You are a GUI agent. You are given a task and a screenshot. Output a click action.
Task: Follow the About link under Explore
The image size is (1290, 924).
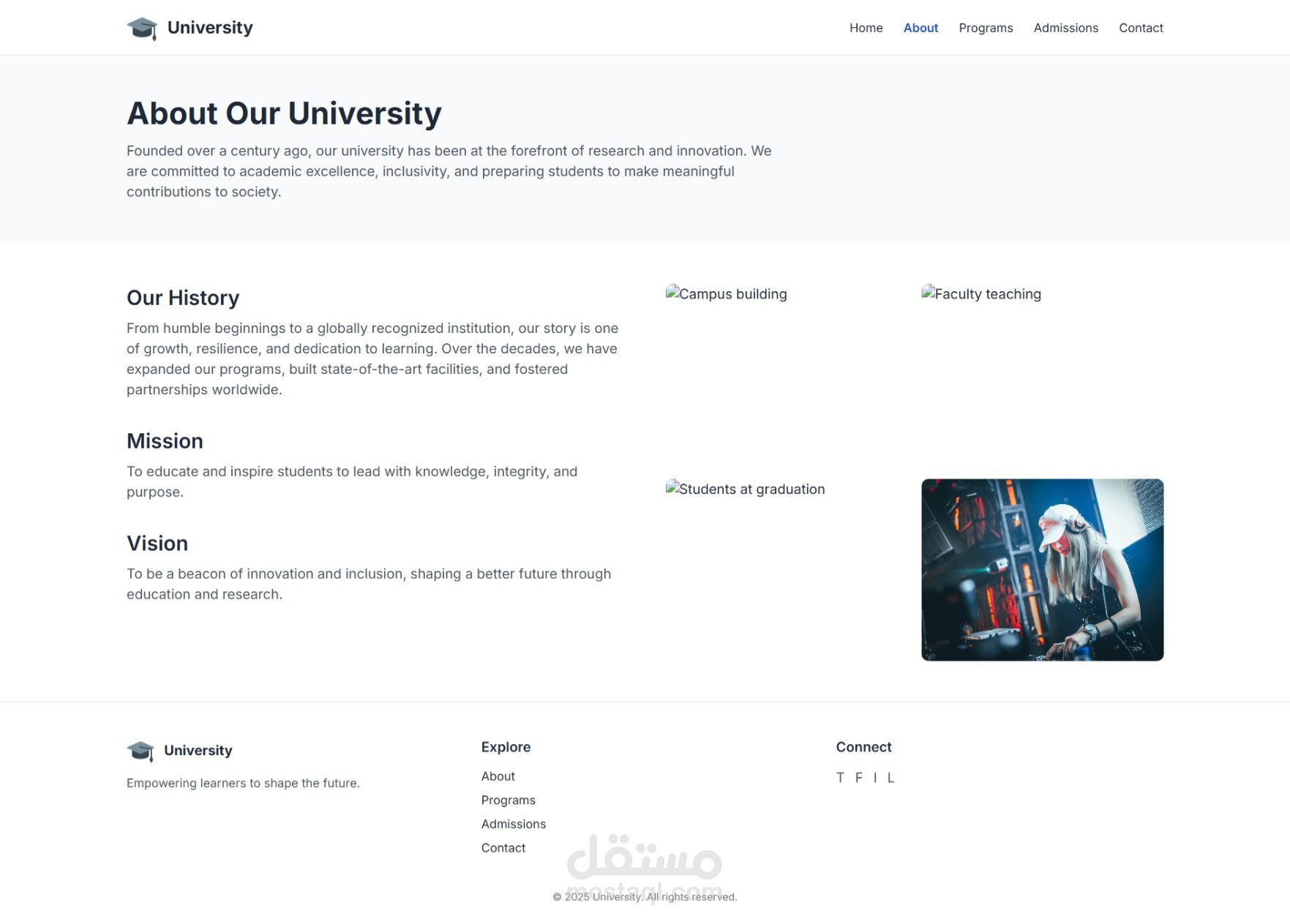(498, 776)
